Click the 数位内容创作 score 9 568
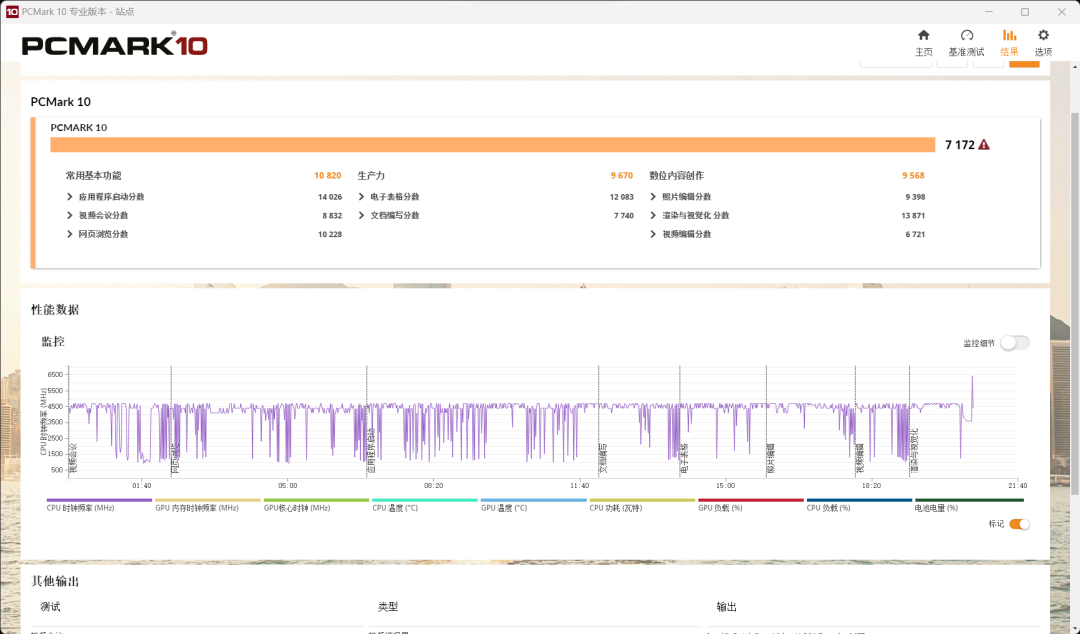Viewport: 1080px width, 634px height. pos(913,176)
